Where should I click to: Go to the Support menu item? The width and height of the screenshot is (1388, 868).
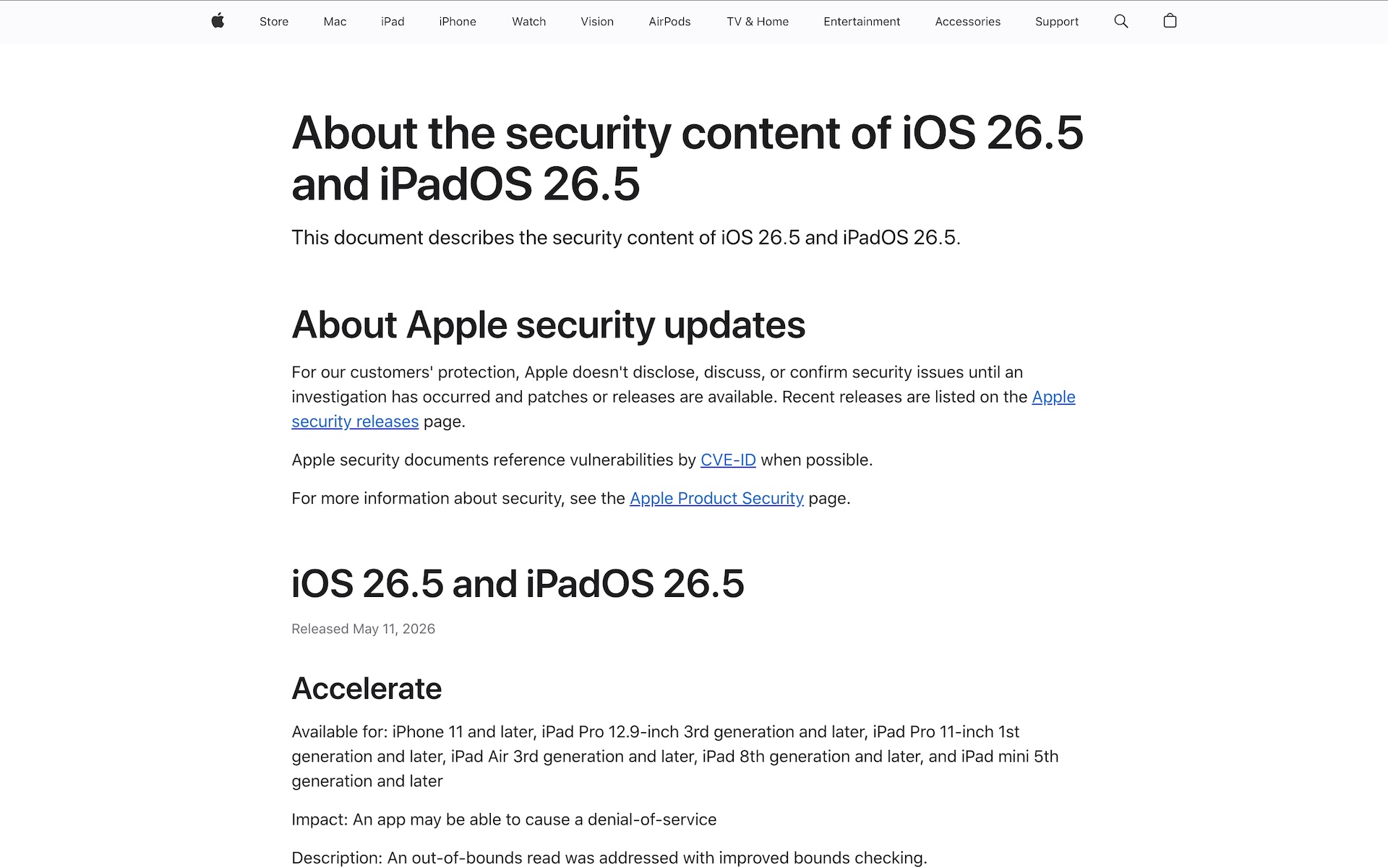[1056, 22]
